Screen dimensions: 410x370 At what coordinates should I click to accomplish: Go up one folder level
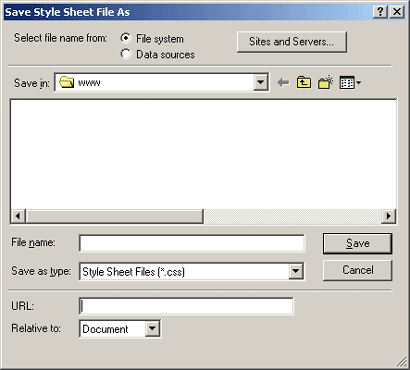click(304, 82)
